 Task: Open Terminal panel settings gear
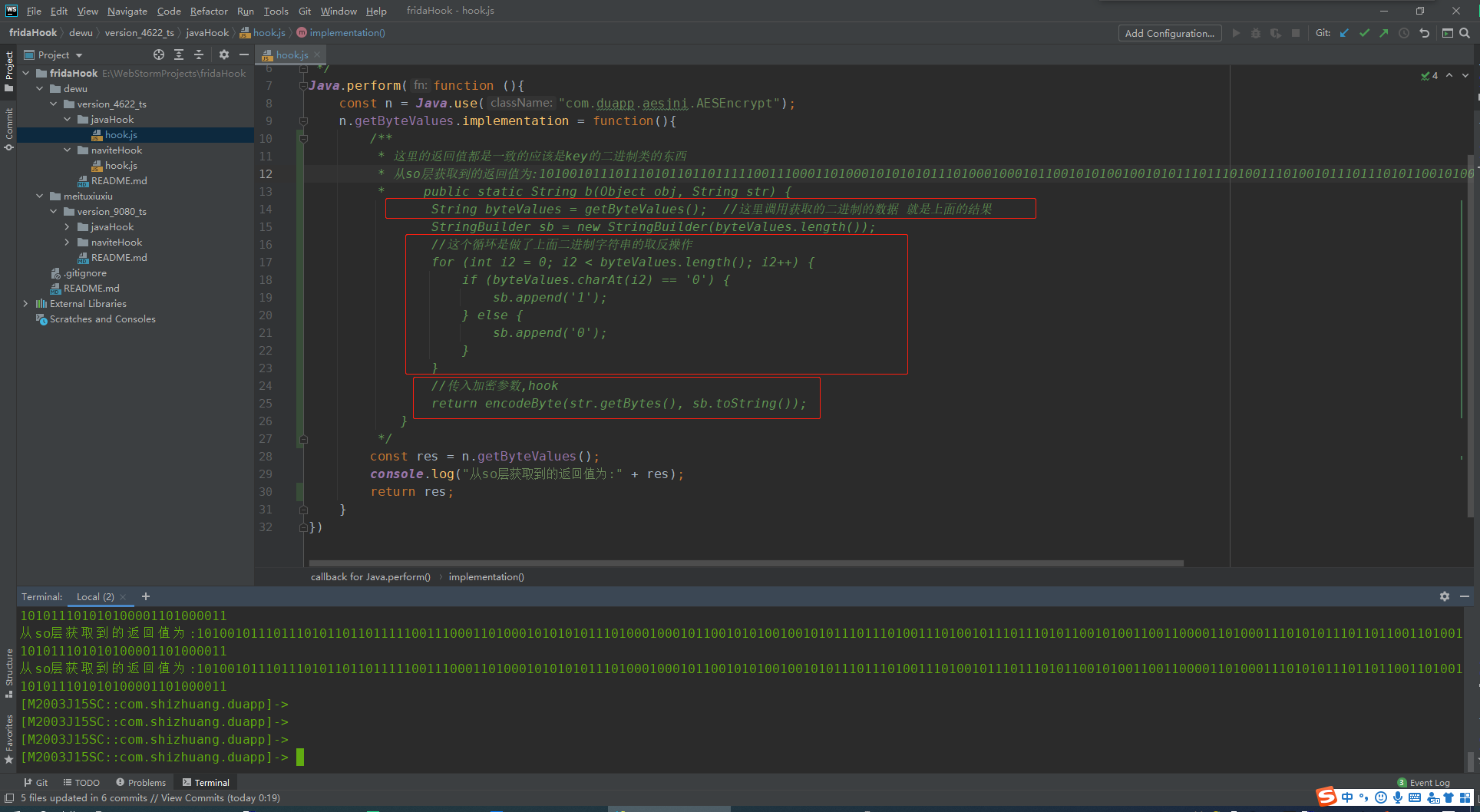tap(1445, 596)
